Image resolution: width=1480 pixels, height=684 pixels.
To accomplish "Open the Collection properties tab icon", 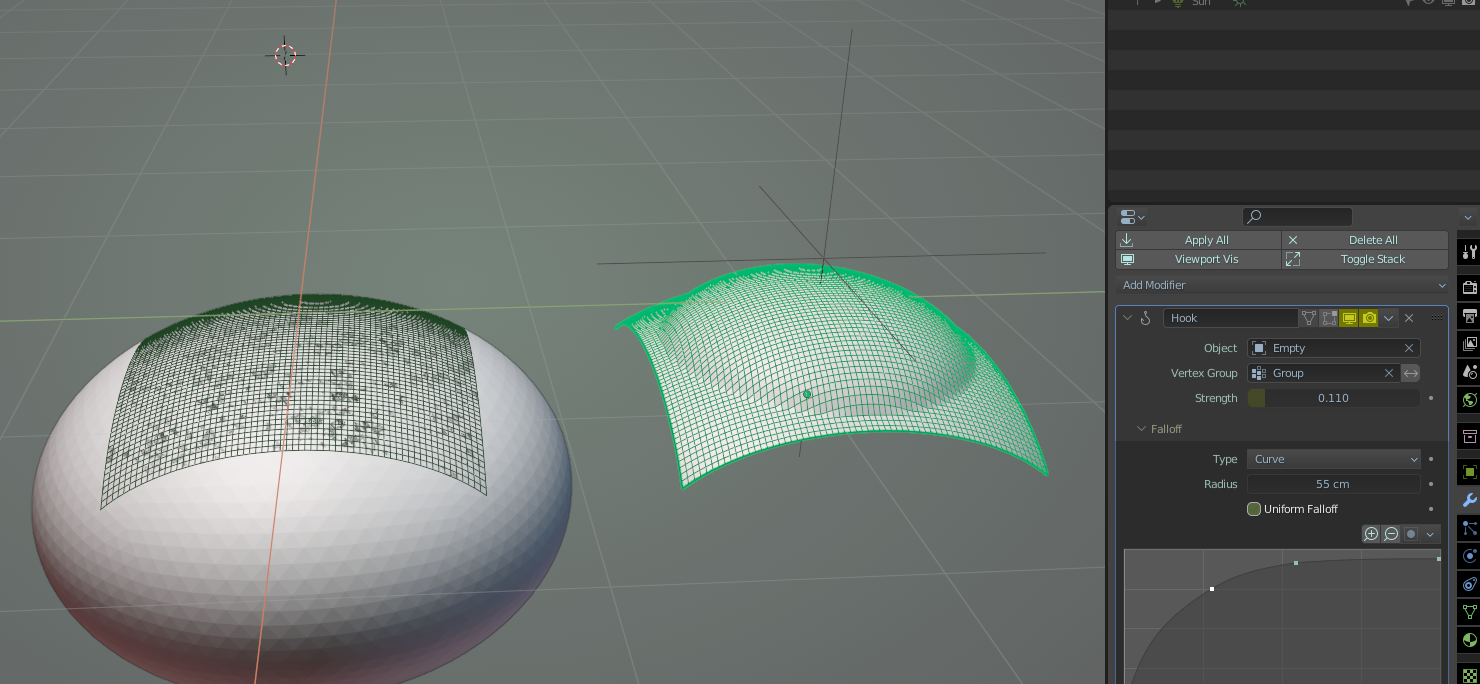I will [x=1469, y=436].
